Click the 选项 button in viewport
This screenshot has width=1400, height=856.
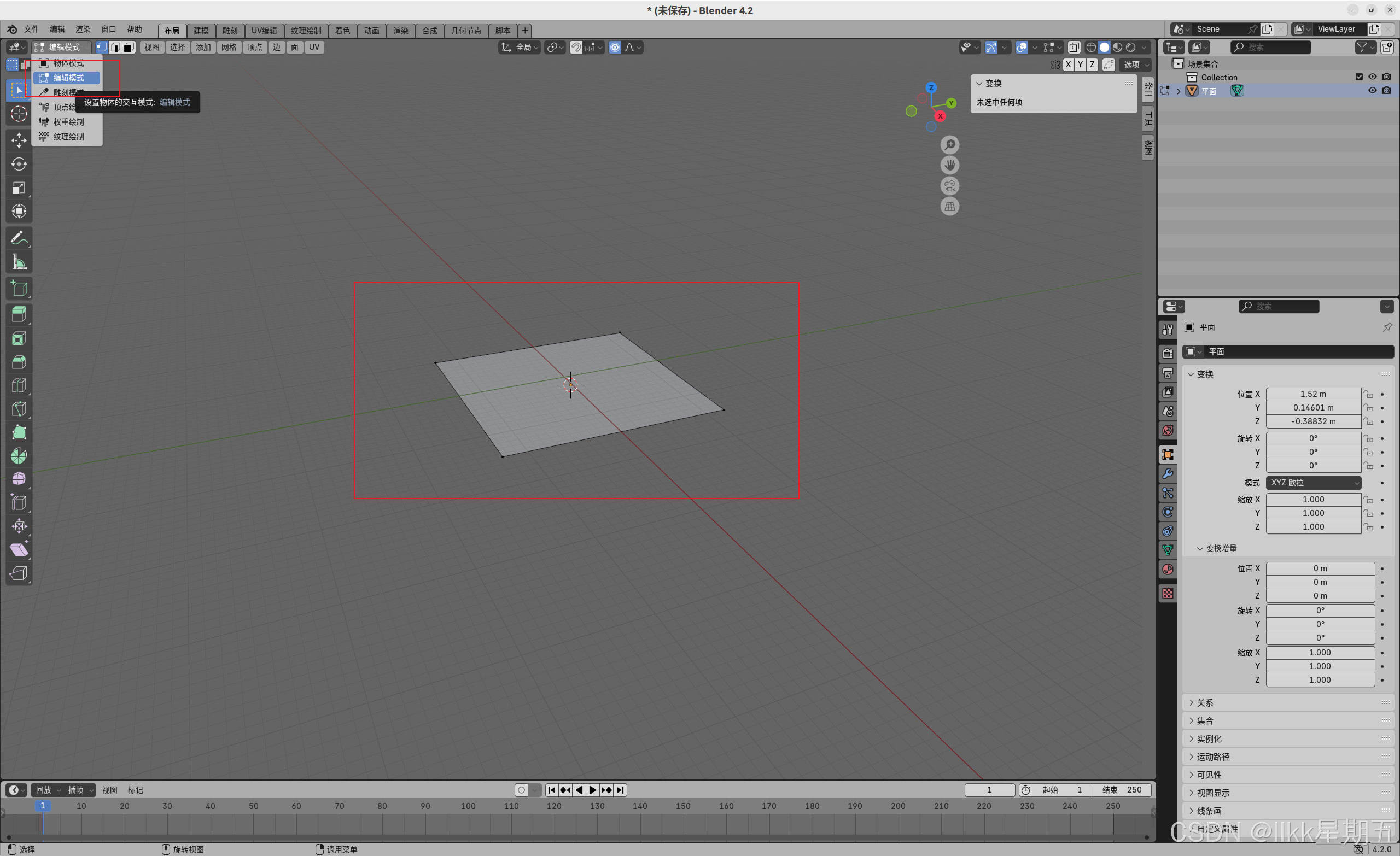coord(1135,65)
